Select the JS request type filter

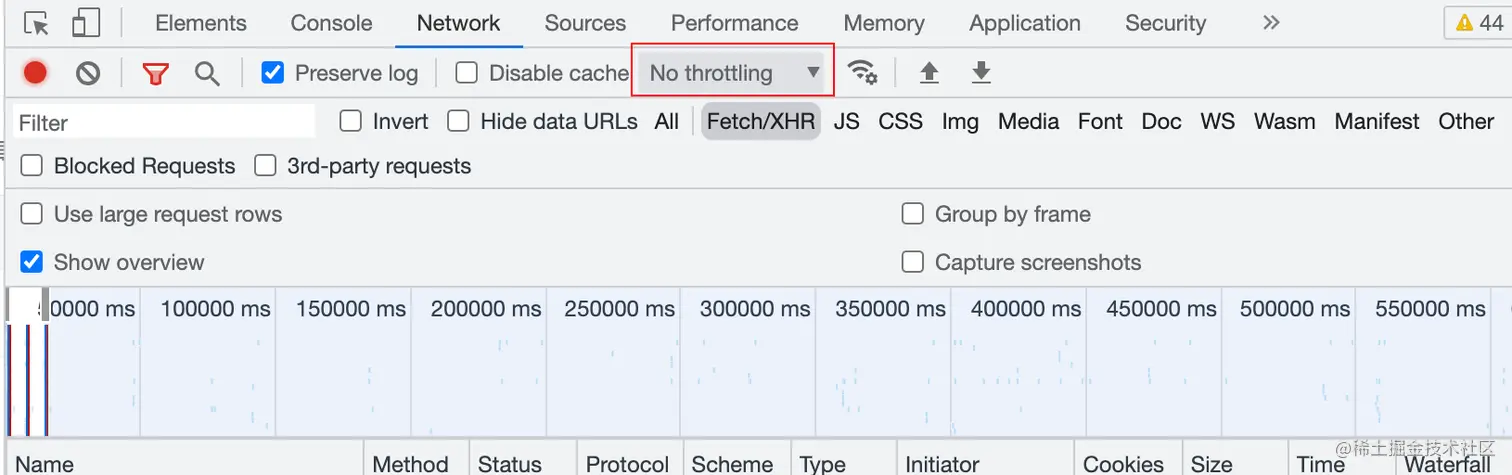[846, 121]
